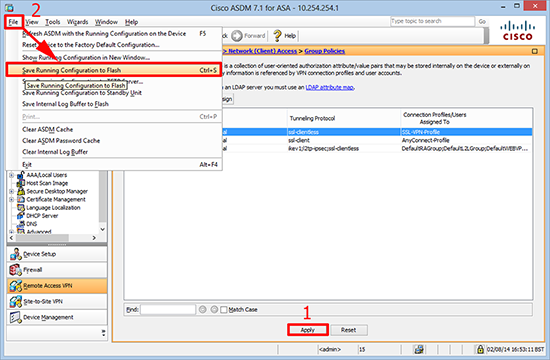Viewport: 550px width, 360px height.
Task: Click the Device Setup icon
Action: coord(15,254)
